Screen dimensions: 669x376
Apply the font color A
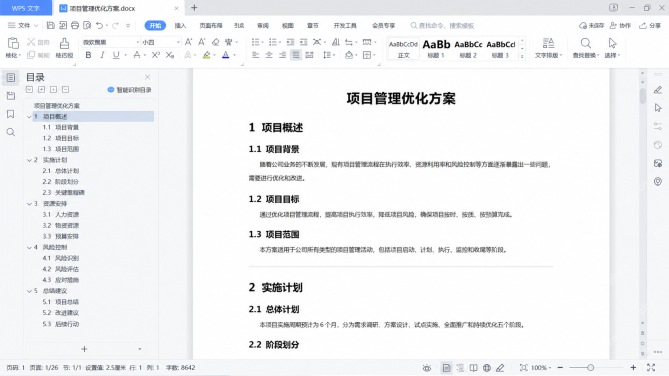[226, 55]
